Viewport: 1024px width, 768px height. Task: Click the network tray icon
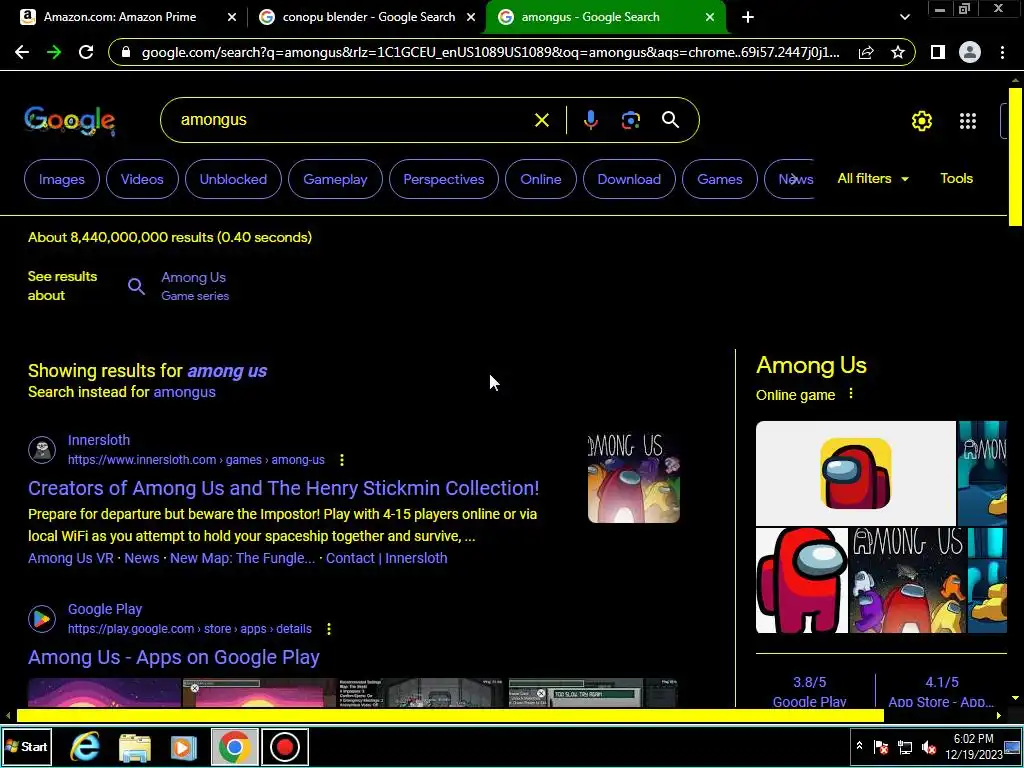coord(904,747)
